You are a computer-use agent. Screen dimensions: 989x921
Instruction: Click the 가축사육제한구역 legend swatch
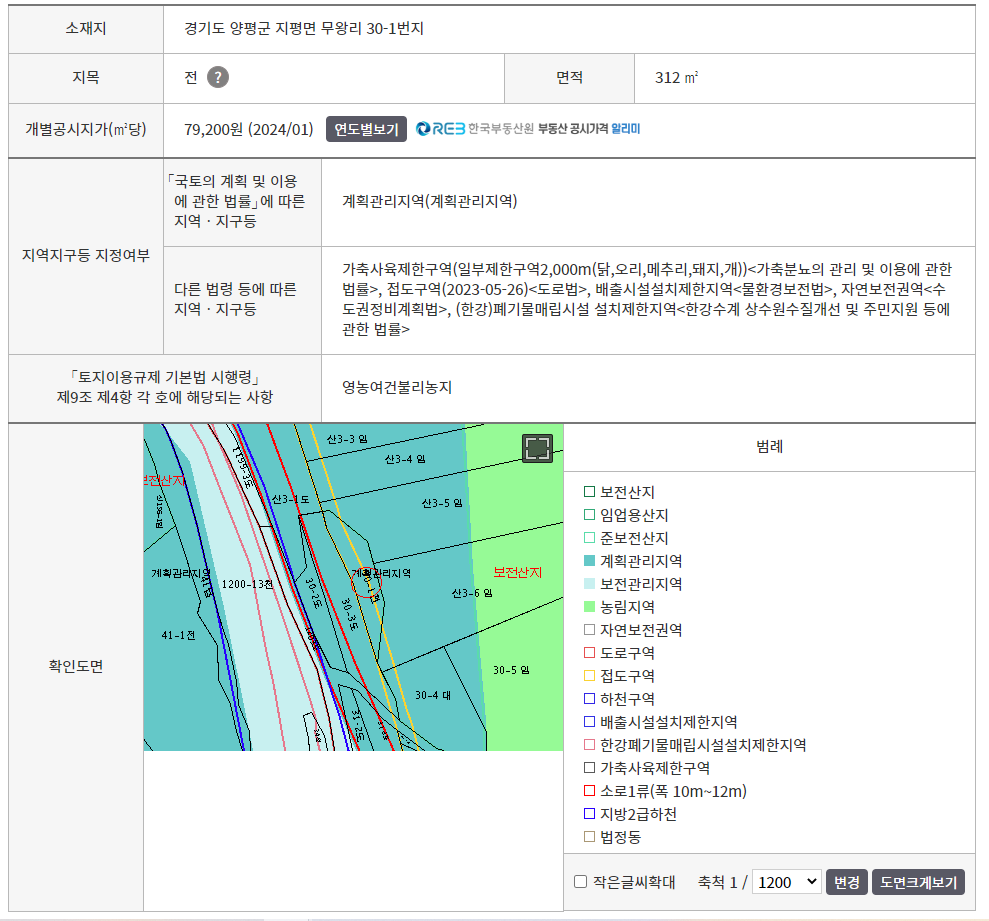coord(590,768)
